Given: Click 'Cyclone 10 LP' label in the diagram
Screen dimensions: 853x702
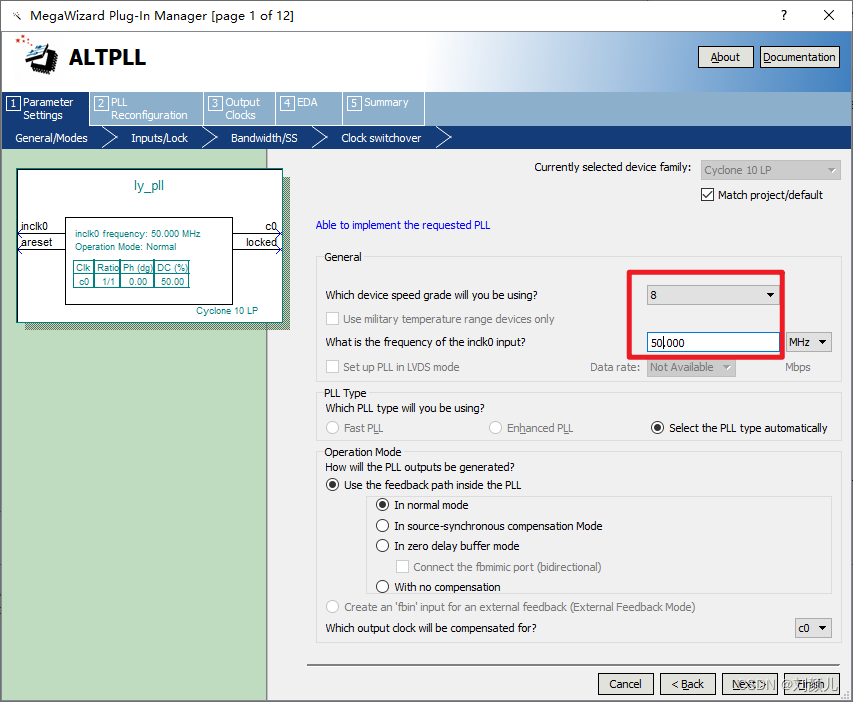Looking at the screenshot, I should coord(227,311).
